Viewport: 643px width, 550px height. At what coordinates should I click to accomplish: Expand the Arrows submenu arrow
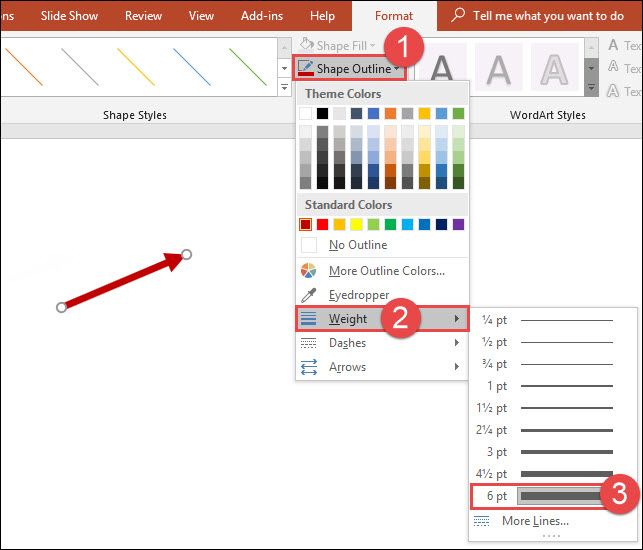(457, 367)
